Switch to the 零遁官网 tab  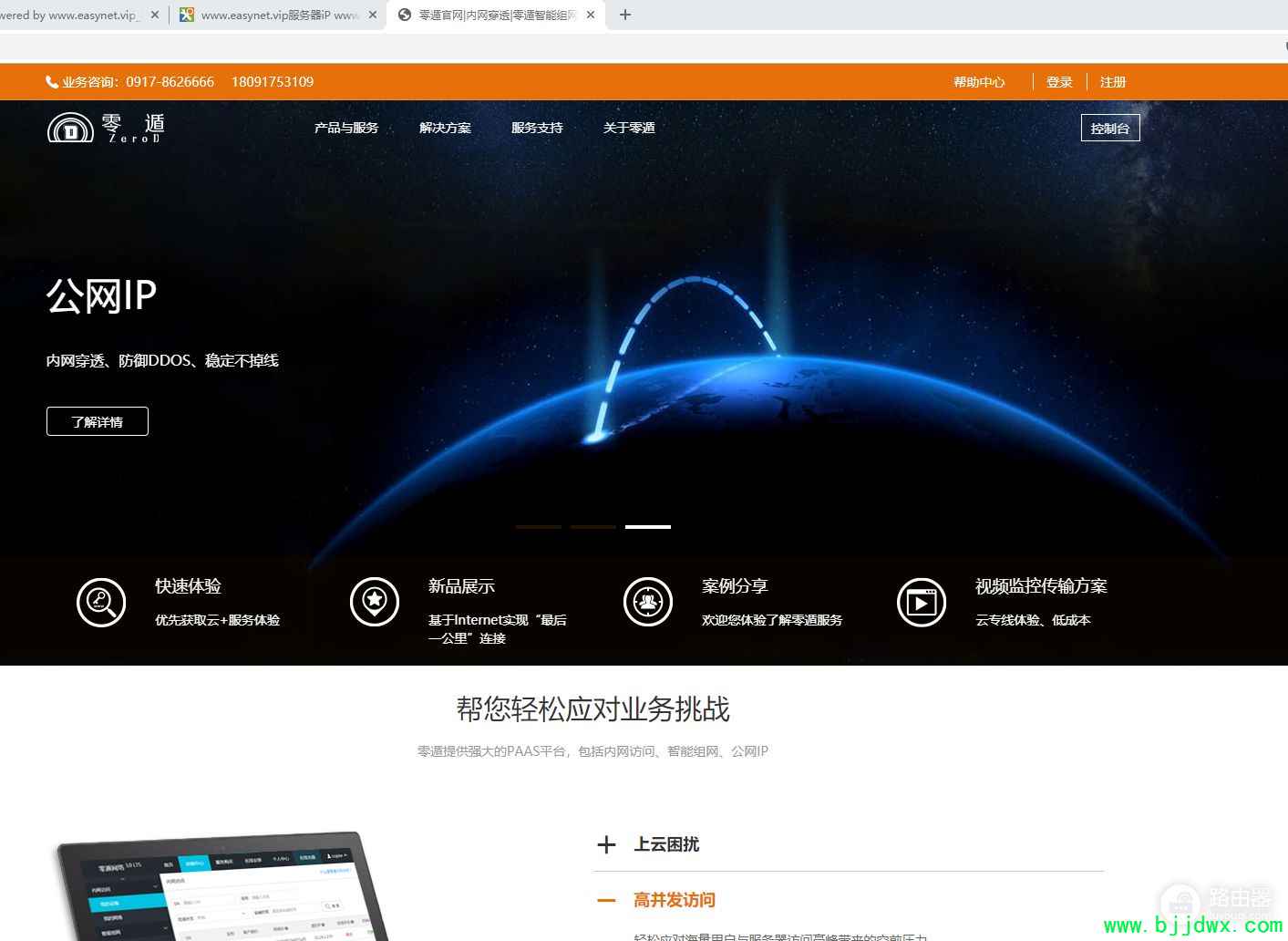coord(496,15)
